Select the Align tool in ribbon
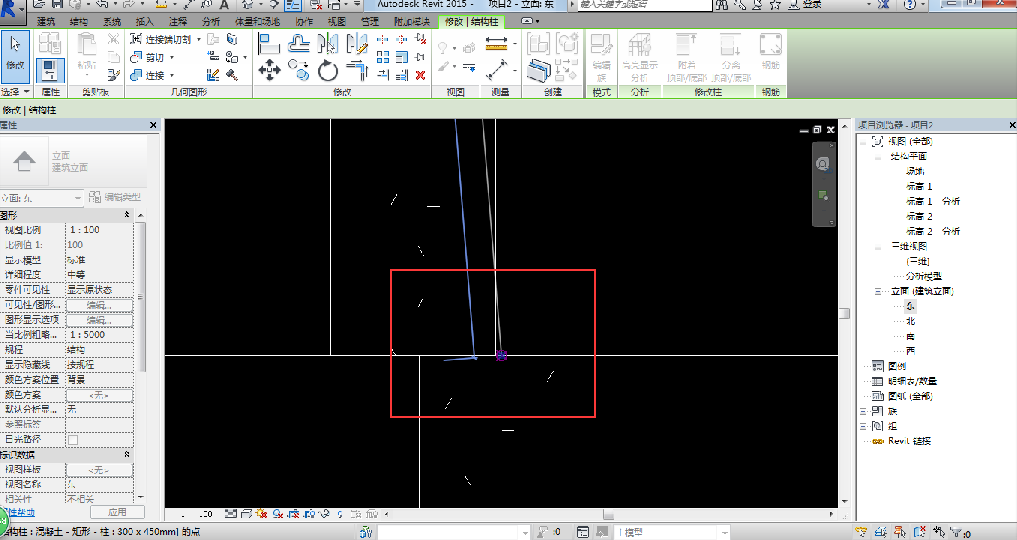Image resolution: width=1017 pixels, height=540 pixels. [x=268, y=43]
